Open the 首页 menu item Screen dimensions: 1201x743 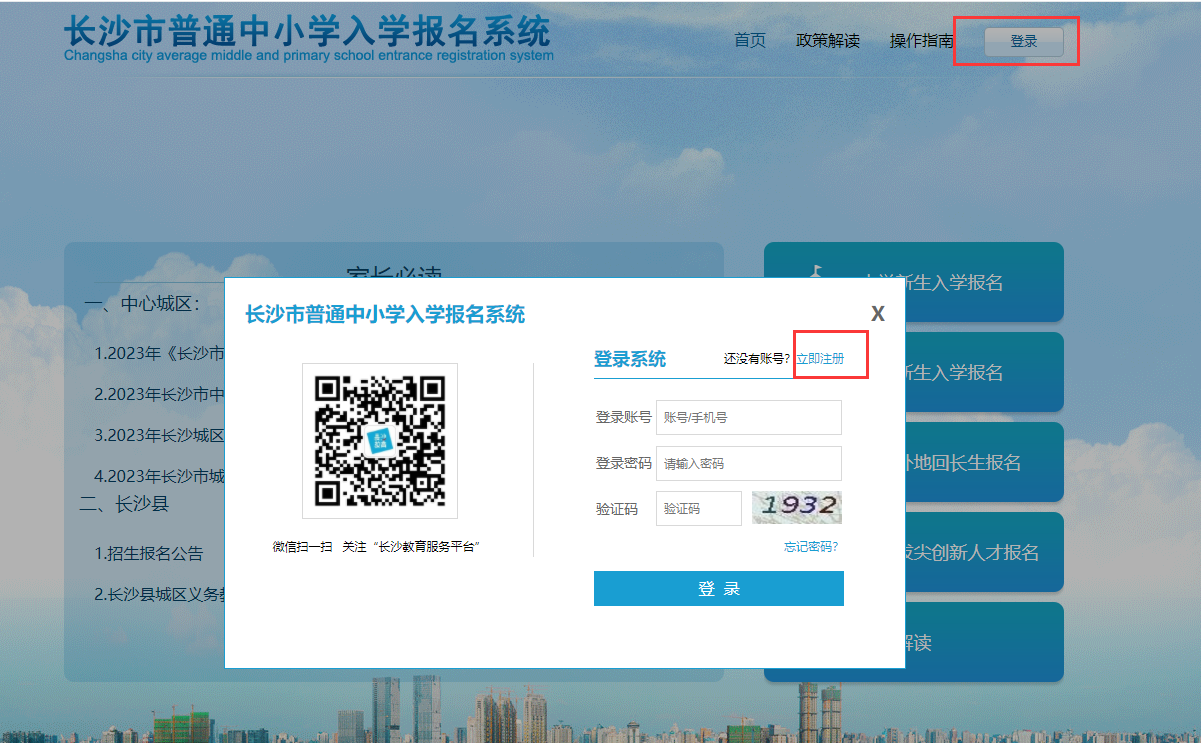[749, 41]
